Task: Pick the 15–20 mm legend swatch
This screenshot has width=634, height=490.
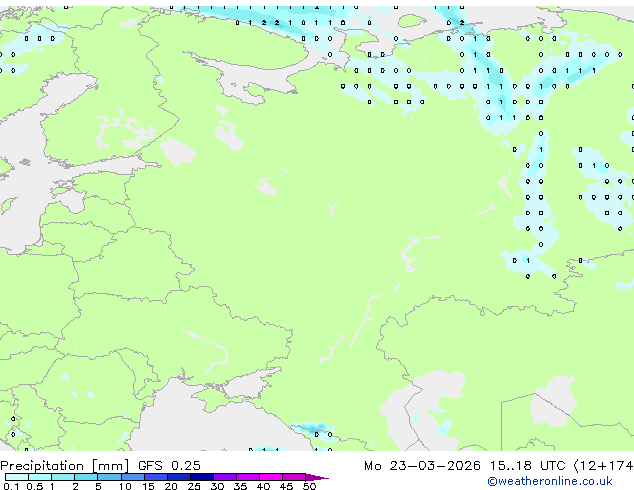Action: tap(156, 477)
